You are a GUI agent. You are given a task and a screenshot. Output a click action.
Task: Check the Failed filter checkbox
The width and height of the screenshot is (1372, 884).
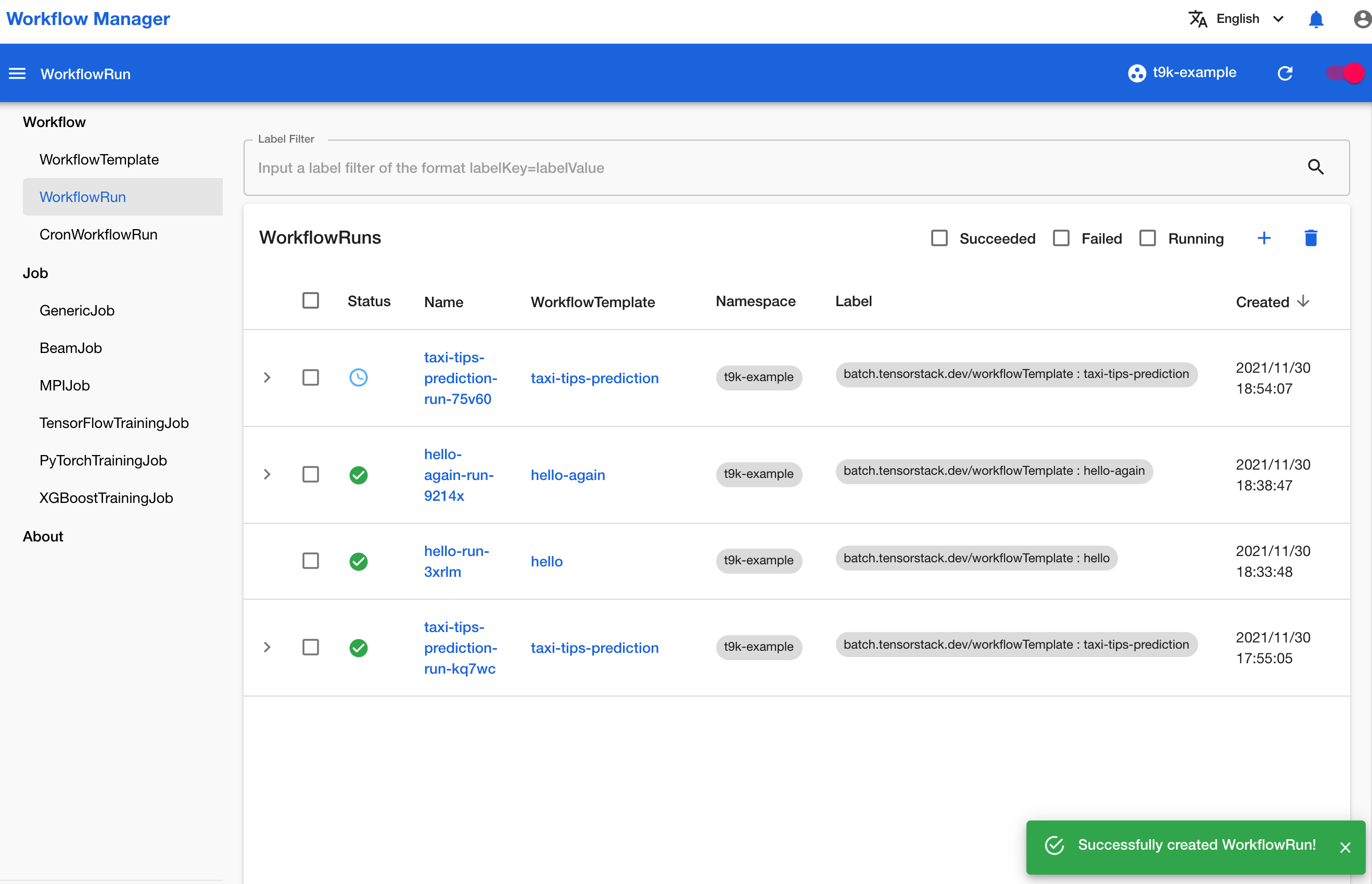(x=1061, y=237)
